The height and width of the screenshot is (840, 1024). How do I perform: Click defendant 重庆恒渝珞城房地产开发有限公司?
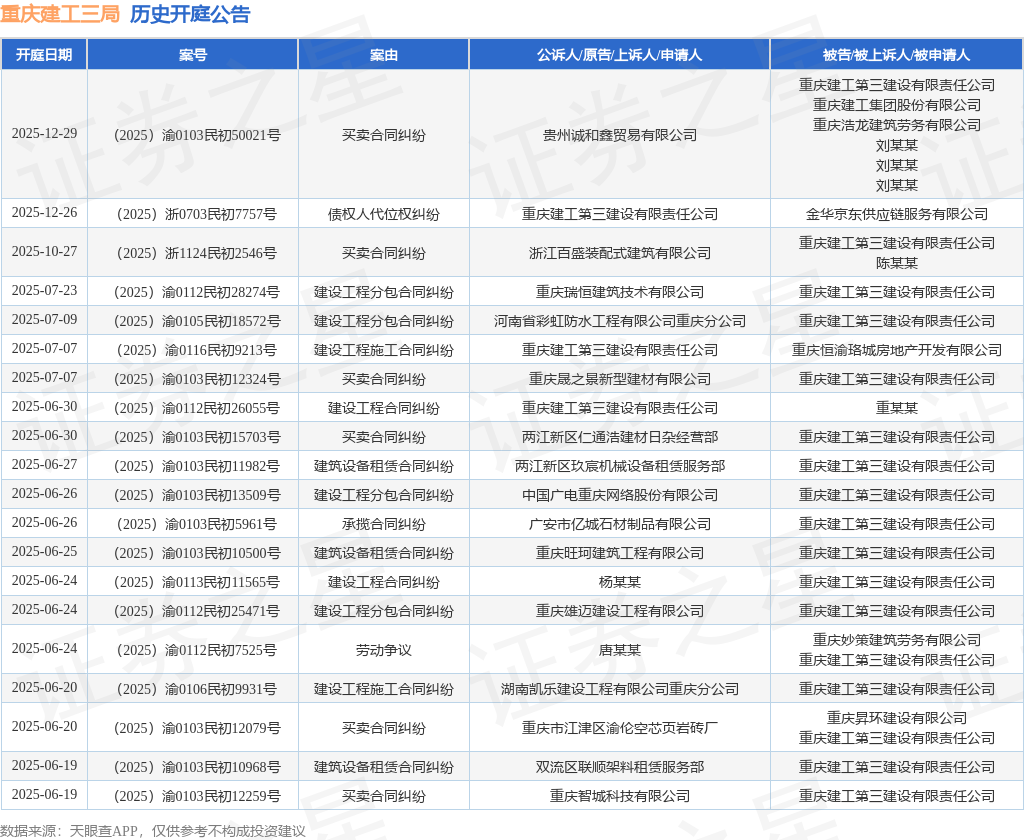[x=897, y=350]
